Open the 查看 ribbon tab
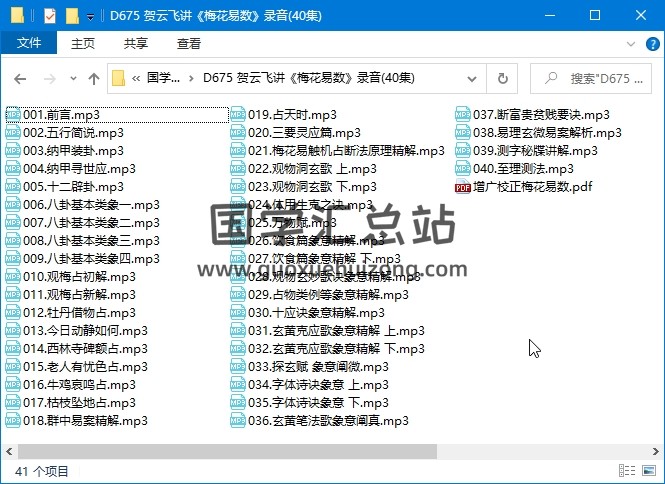The image size is (665, 484). pos(189,43)
